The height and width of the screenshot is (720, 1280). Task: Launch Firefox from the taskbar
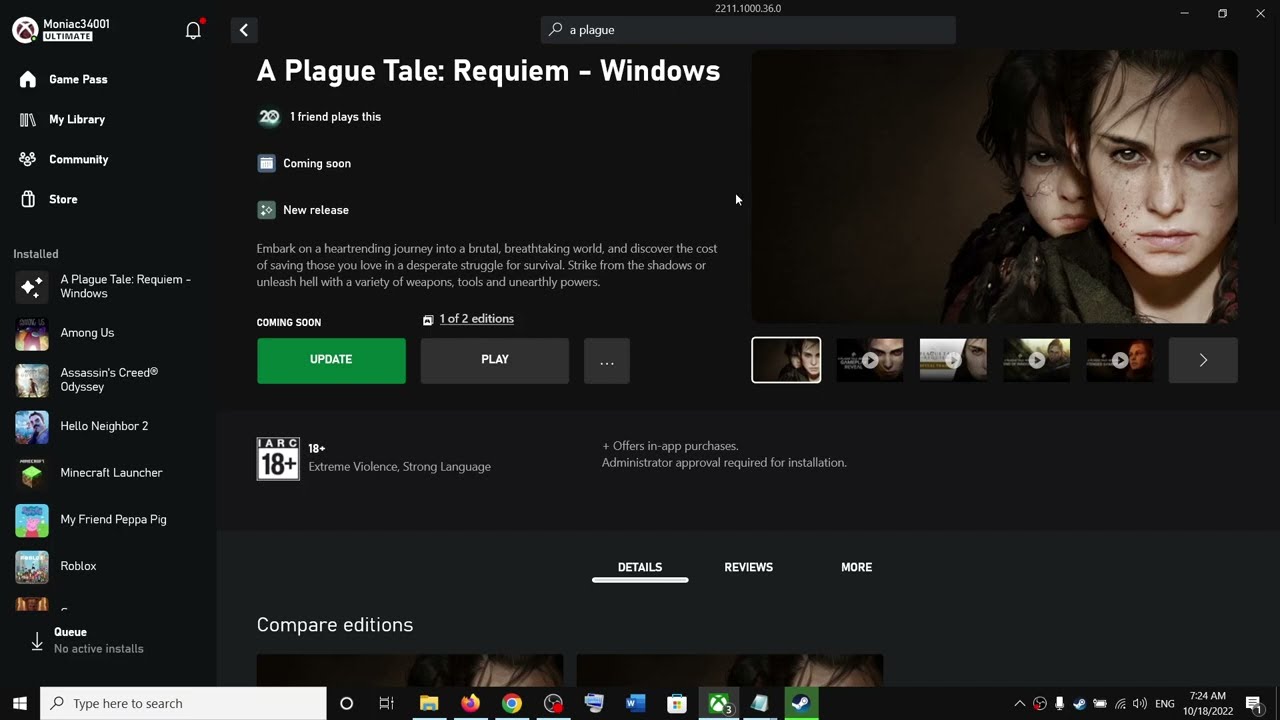(x=470, y=703)
